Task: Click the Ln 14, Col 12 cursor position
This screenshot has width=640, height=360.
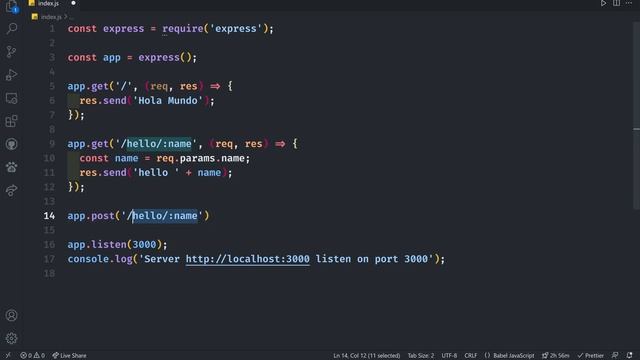Action: [367, 356]
